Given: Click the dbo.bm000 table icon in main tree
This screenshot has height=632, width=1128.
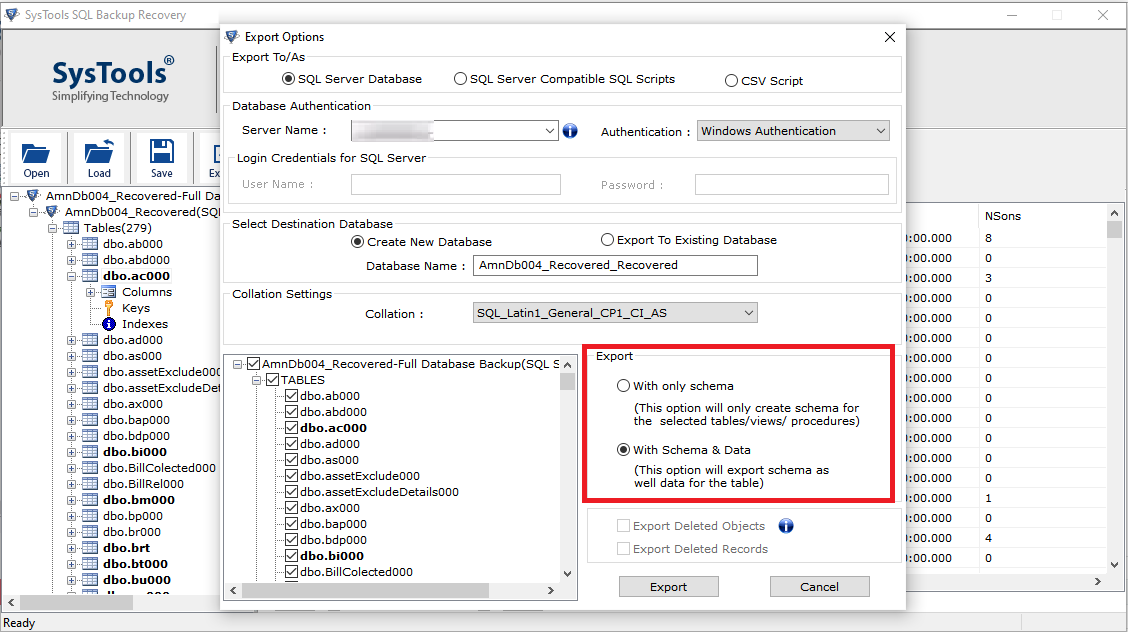Looking at the screenshot, I should [x=90, y=500].
